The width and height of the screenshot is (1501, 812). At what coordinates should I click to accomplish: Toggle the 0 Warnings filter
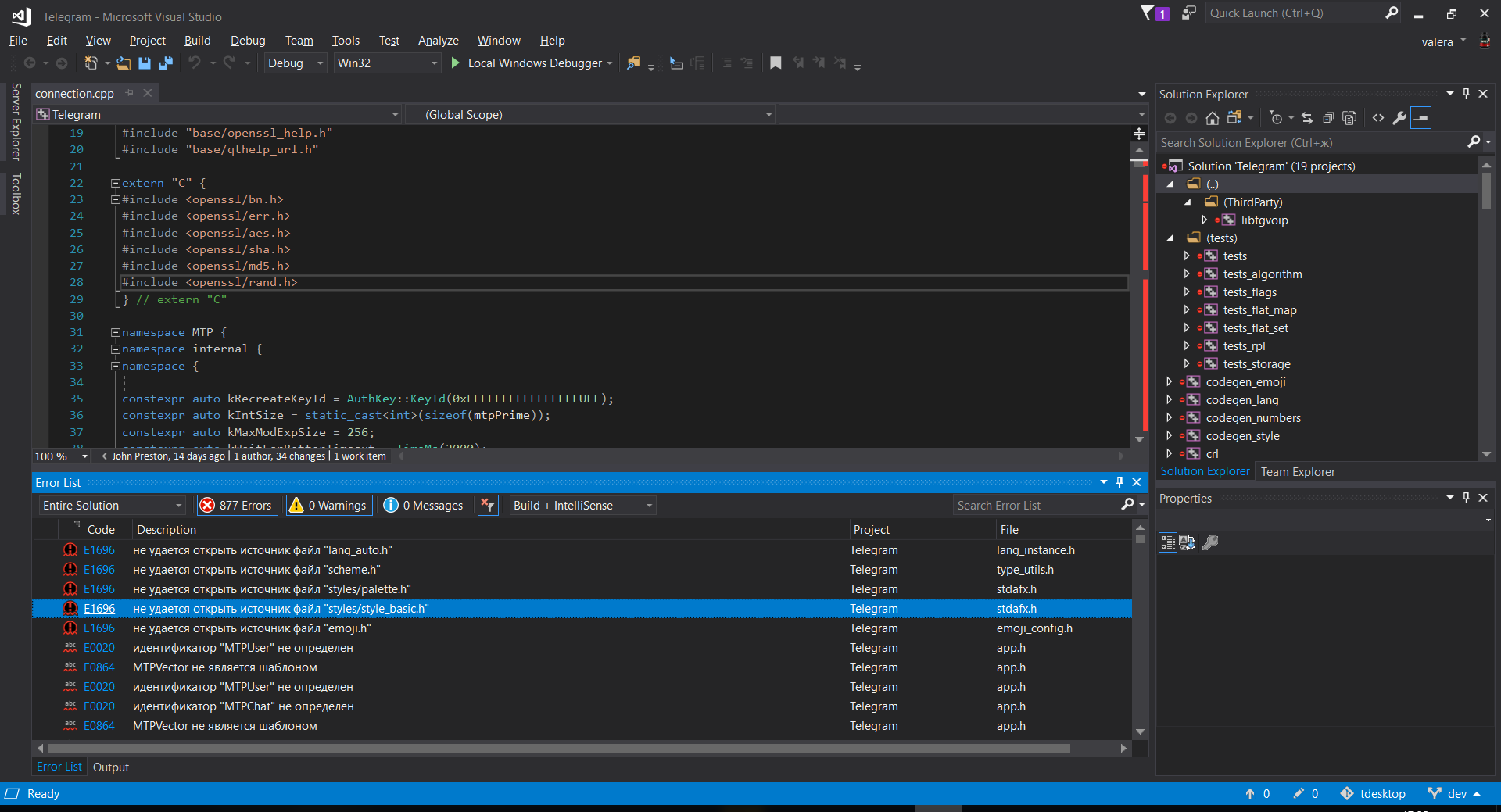click(328, 505)
